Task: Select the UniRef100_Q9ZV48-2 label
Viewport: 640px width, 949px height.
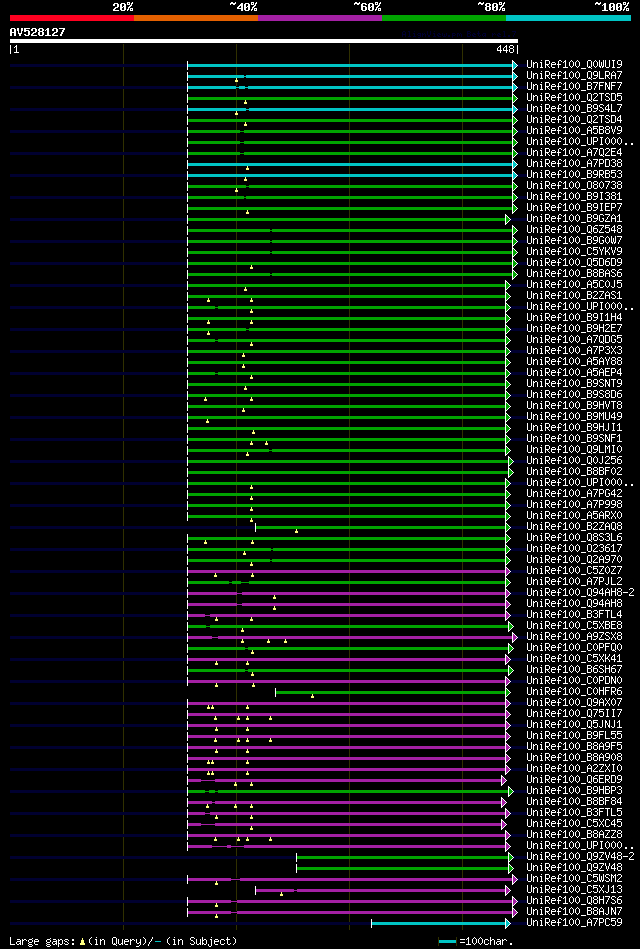Action: point(580,857)
